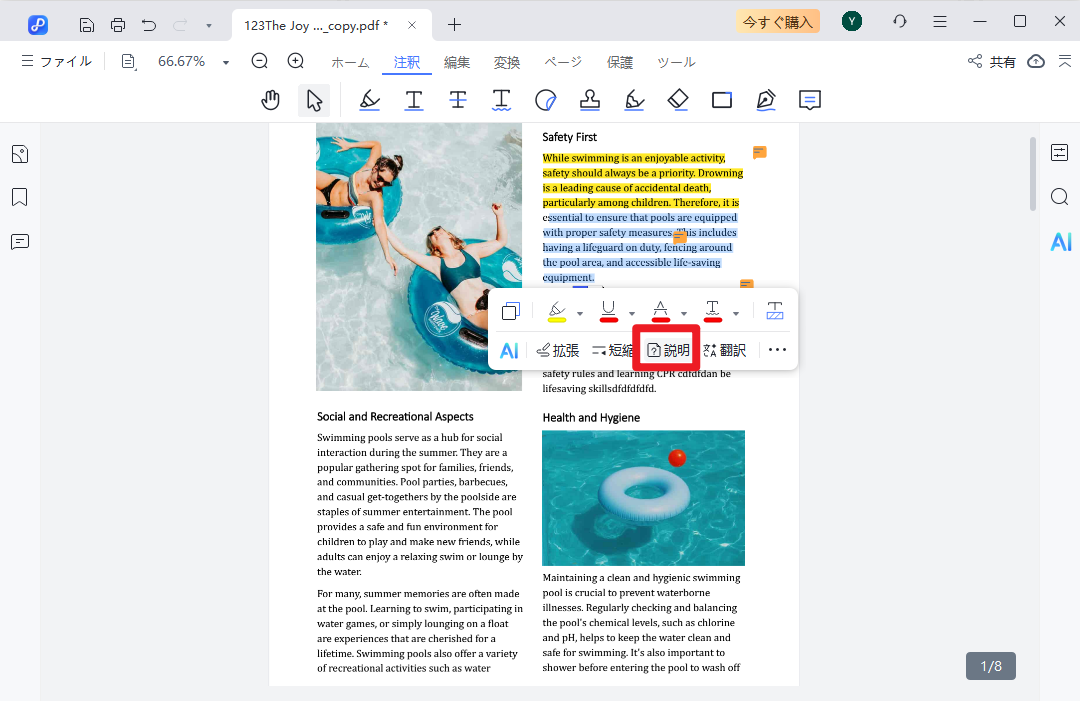Viewport: 1080px width, 701px height.
Task: Click the Strikethrough text tool
Action: click(457, 100)
